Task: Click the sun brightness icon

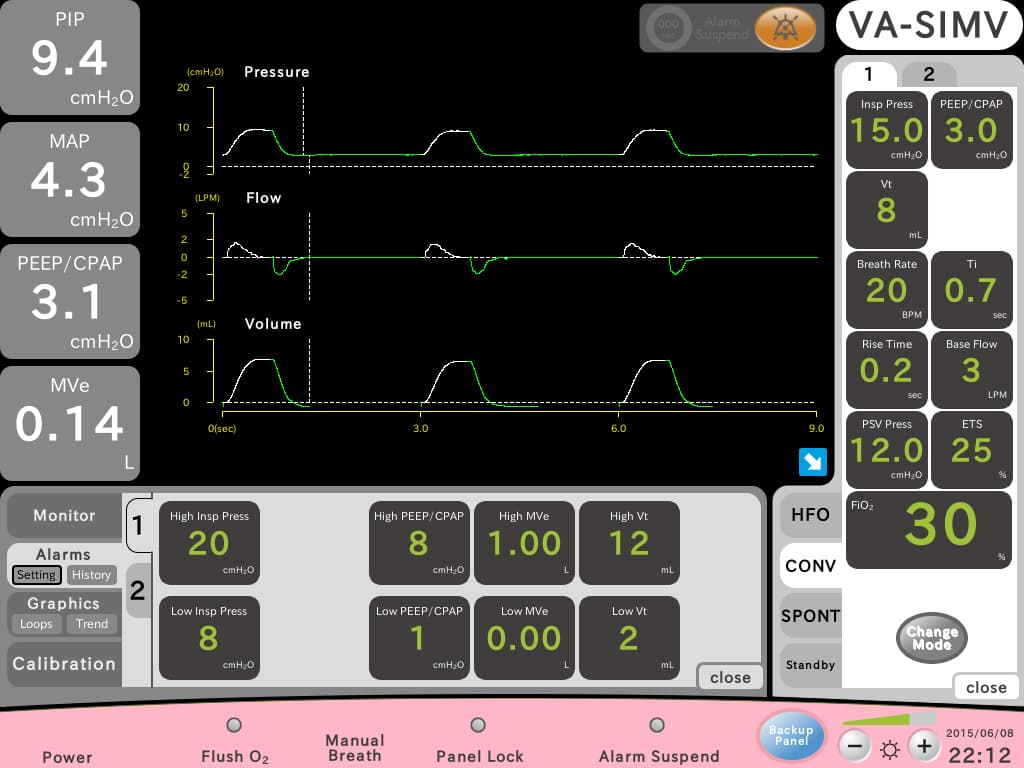Action: pos(889,749)
